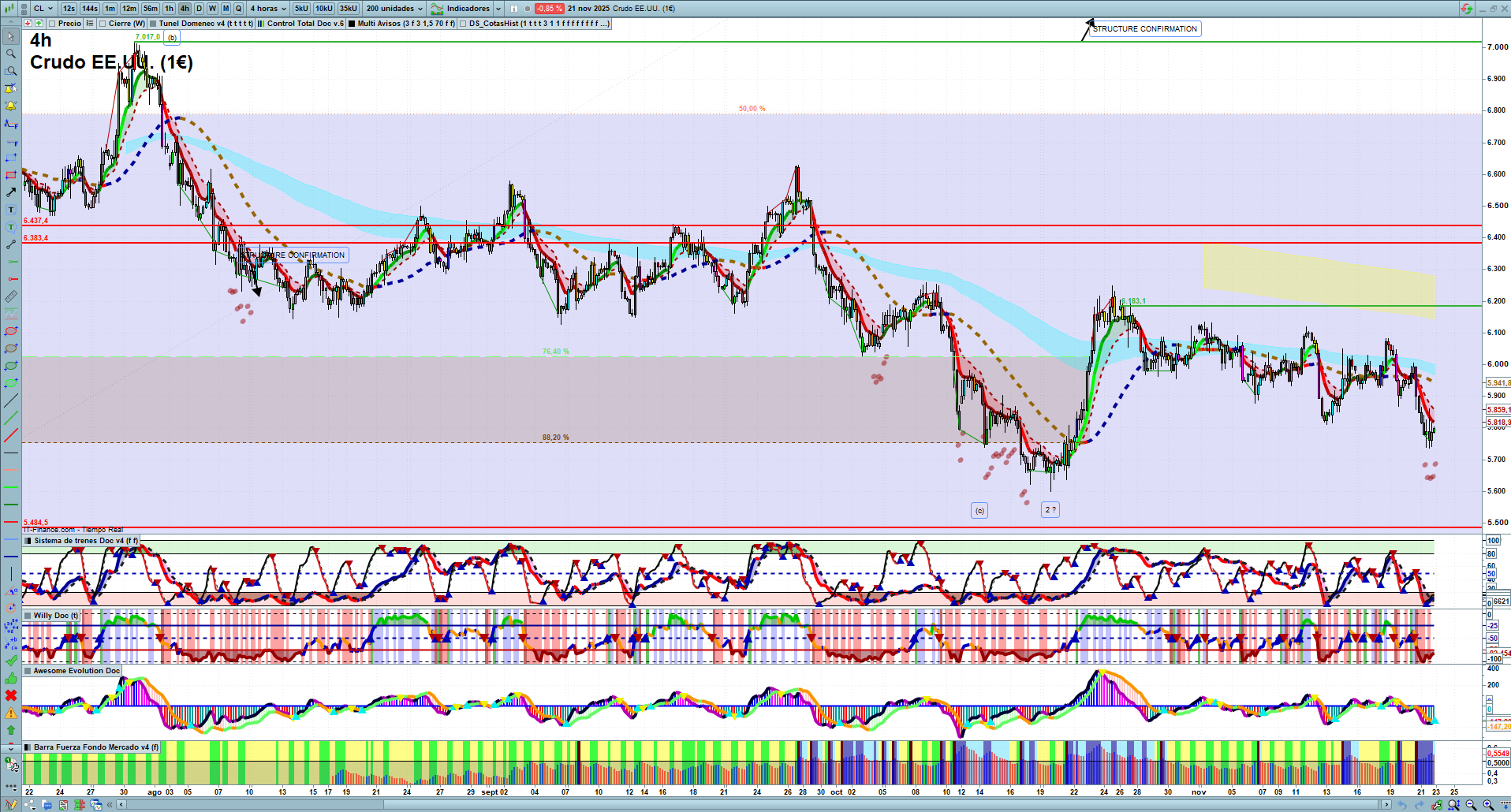
Task: Select the cursor pointer tool
Action: point(11,36)
